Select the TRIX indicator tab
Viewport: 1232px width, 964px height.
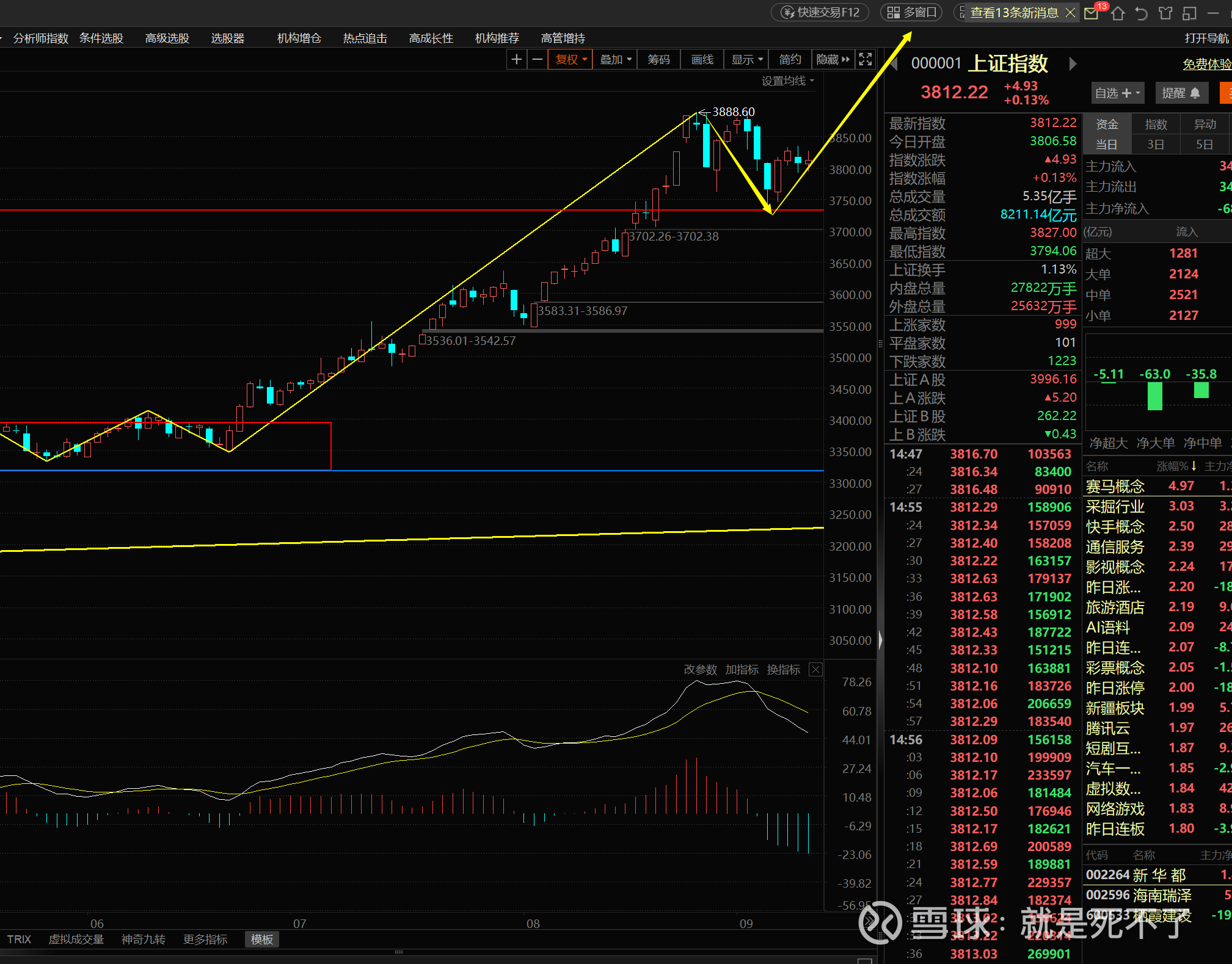[x=19, y=939]
